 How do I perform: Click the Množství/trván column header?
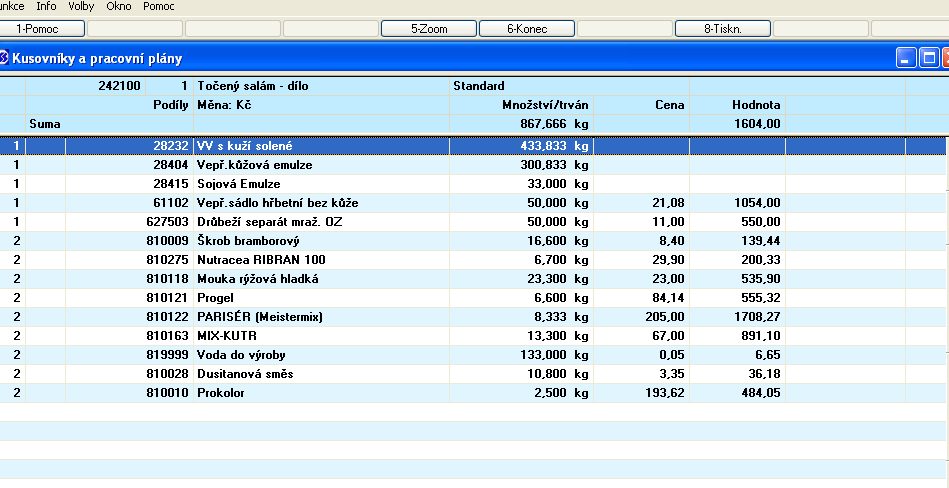click(x=545, y=105)
